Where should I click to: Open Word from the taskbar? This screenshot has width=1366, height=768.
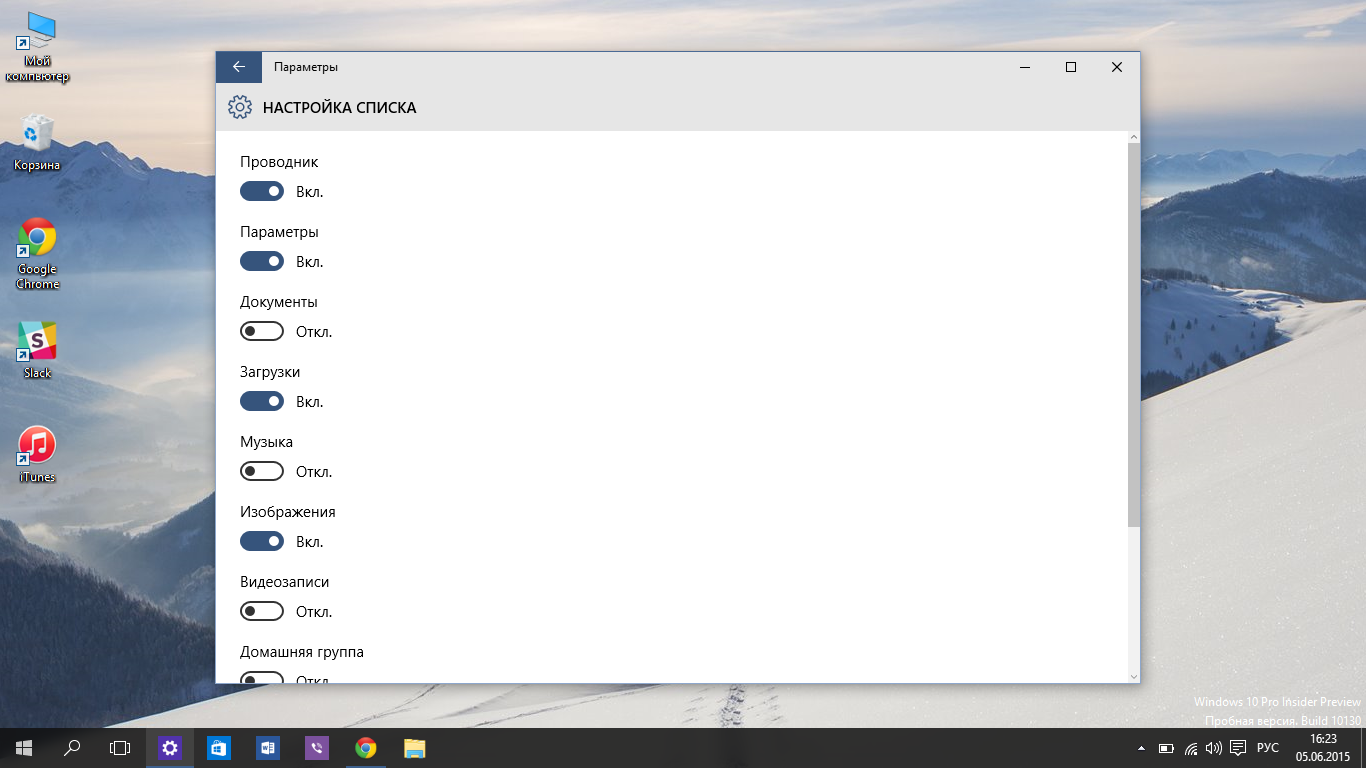pyautogui.click(x=268, y=748)
